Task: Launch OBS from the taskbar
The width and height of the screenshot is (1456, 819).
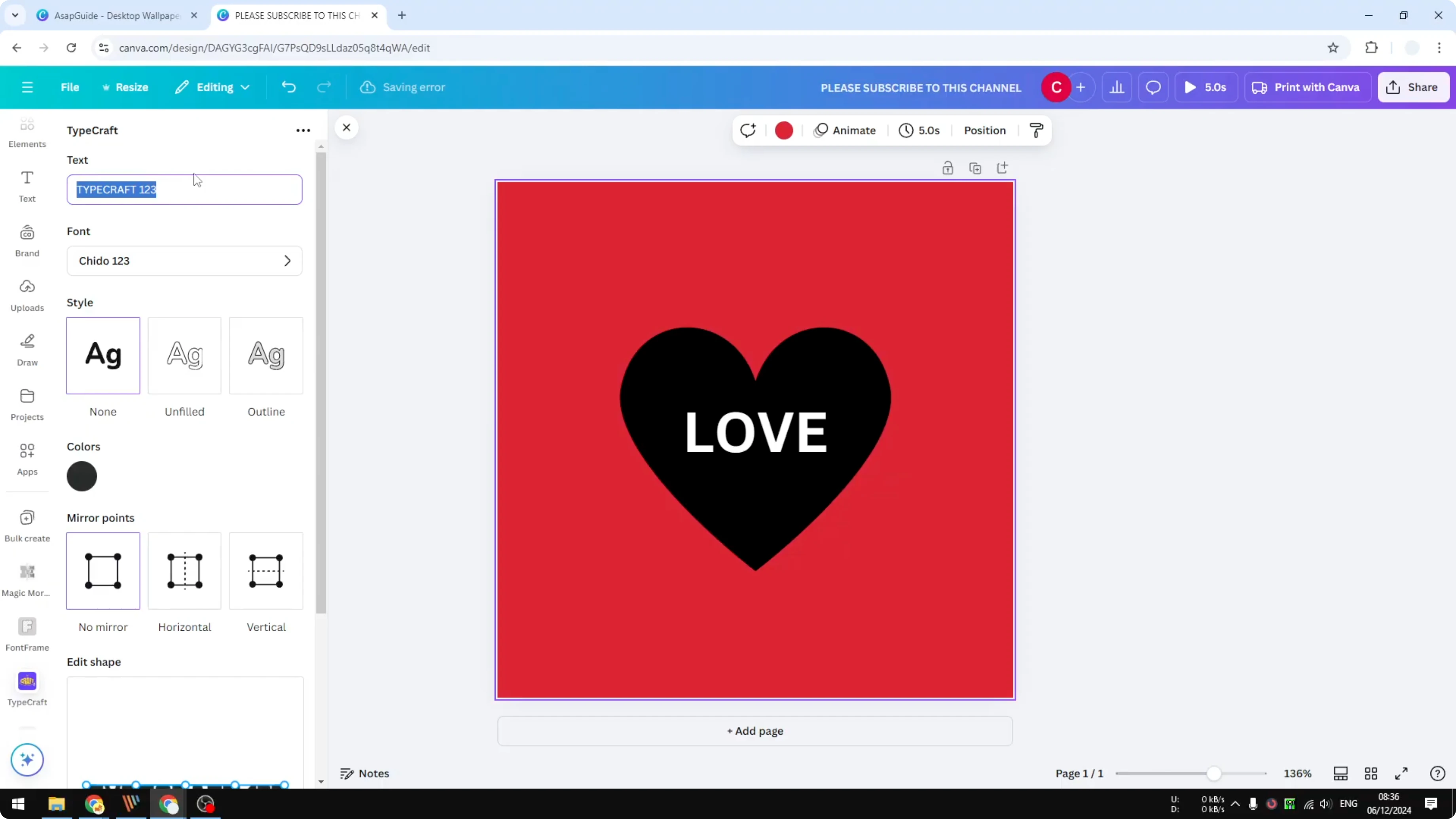Action: [206, 804]
